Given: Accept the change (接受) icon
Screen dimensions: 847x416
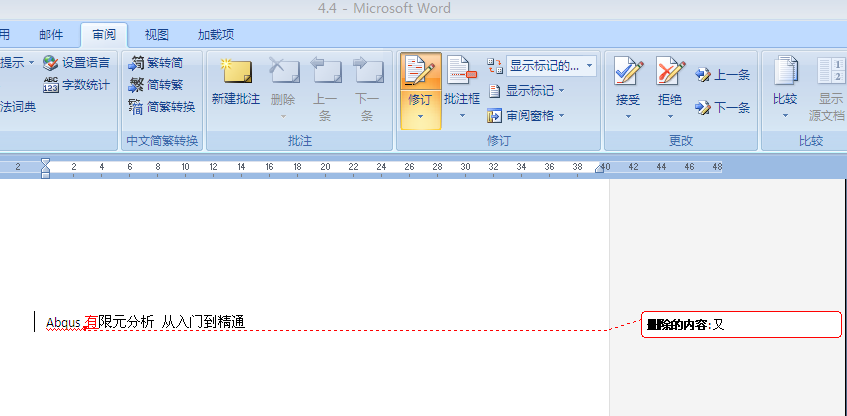Looking at the screenshot, I should 628,71.
